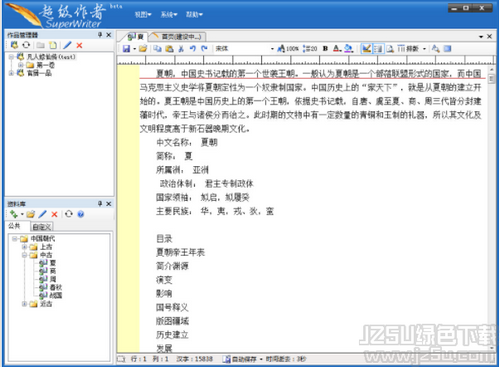Click the red delete X in 资料库 toolbar
500x367 pixels.
[x=54, y=214]
